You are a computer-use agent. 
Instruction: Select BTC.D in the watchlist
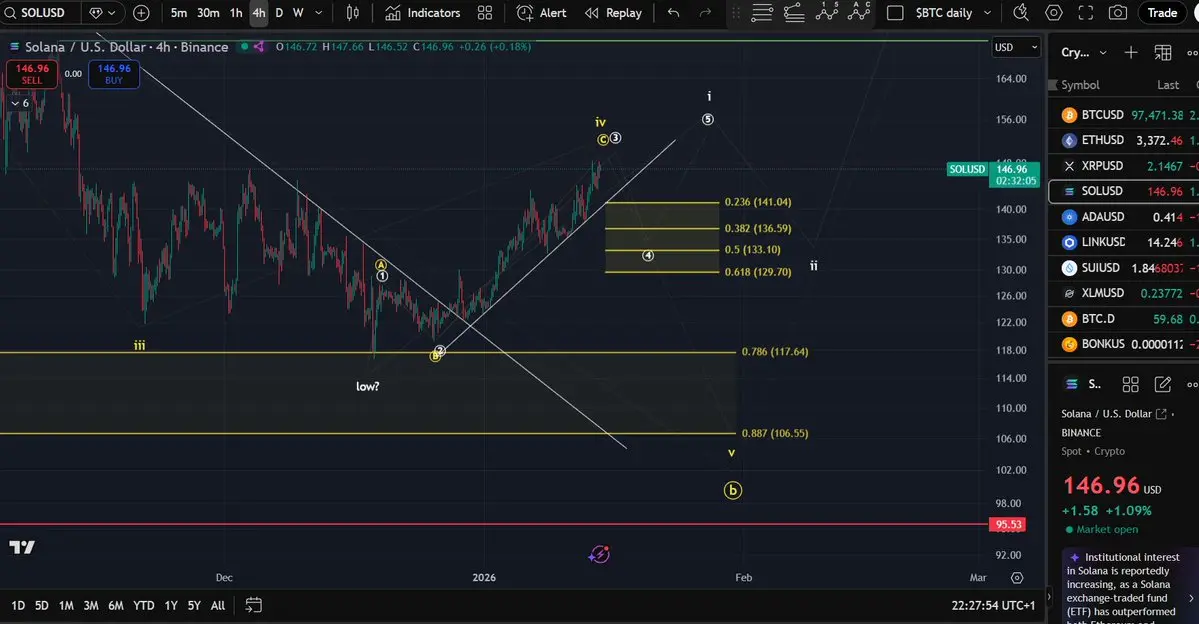1123,319
